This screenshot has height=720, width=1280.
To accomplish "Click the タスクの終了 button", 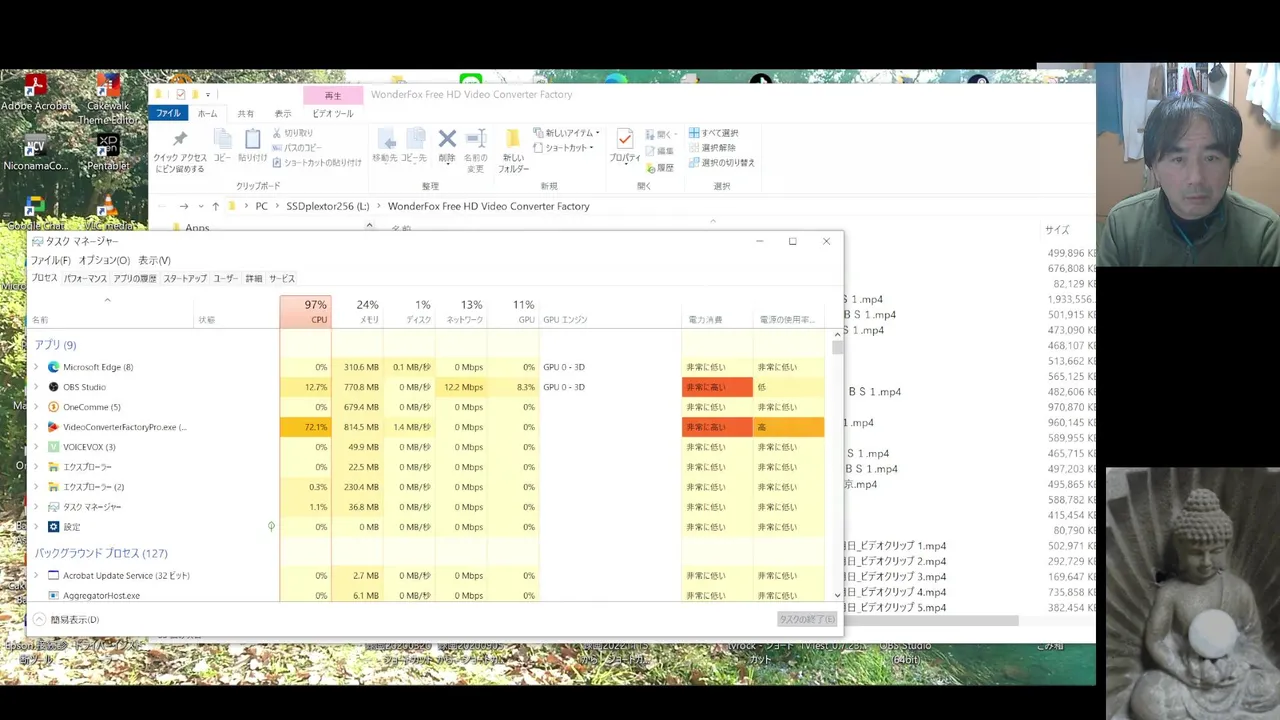I will point(807,619).
